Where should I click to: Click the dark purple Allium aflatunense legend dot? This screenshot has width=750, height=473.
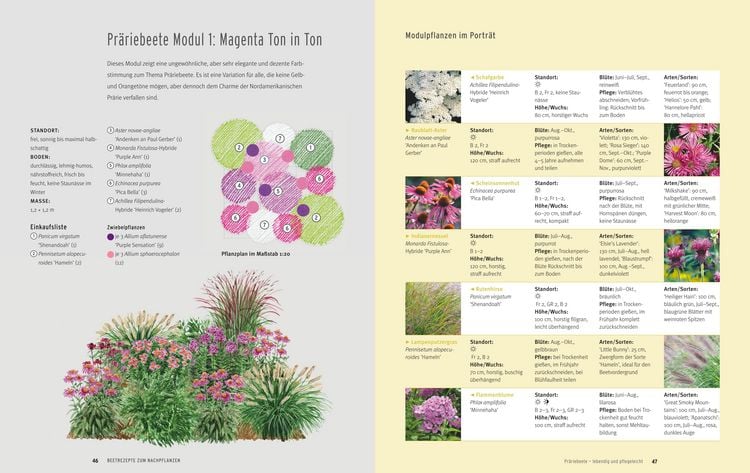tap(110, 236)
